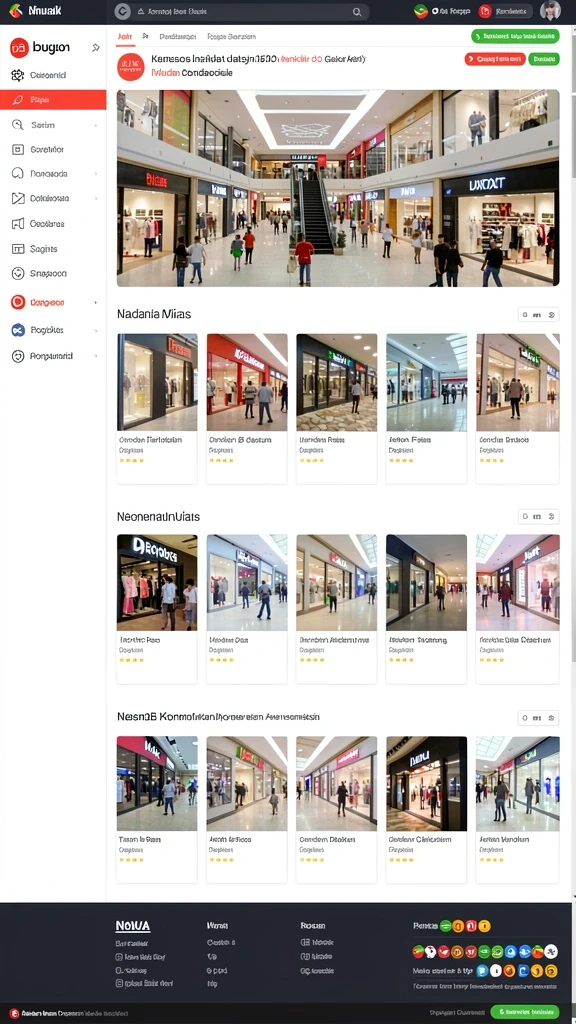576x1024 pixels.
Task: Open the large mall escalator banner image
Action: pyautogui.click(x=338, y=188)
